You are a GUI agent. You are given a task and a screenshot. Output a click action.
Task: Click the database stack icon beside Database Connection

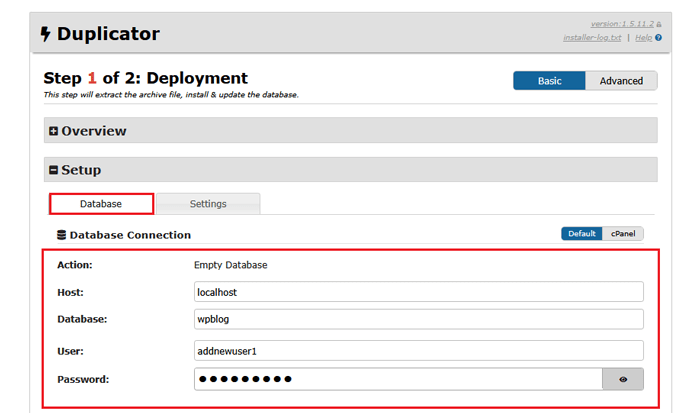pos(62,235)
